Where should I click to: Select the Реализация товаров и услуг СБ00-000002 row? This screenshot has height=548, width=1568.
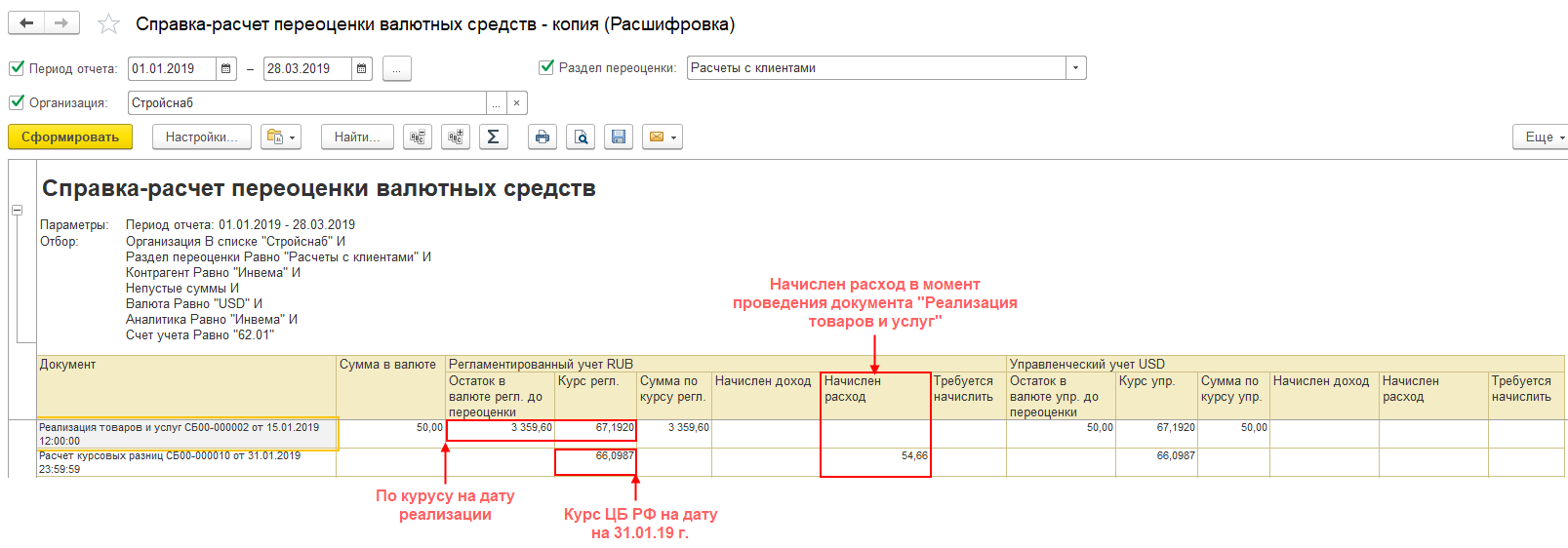pos(187,434)
